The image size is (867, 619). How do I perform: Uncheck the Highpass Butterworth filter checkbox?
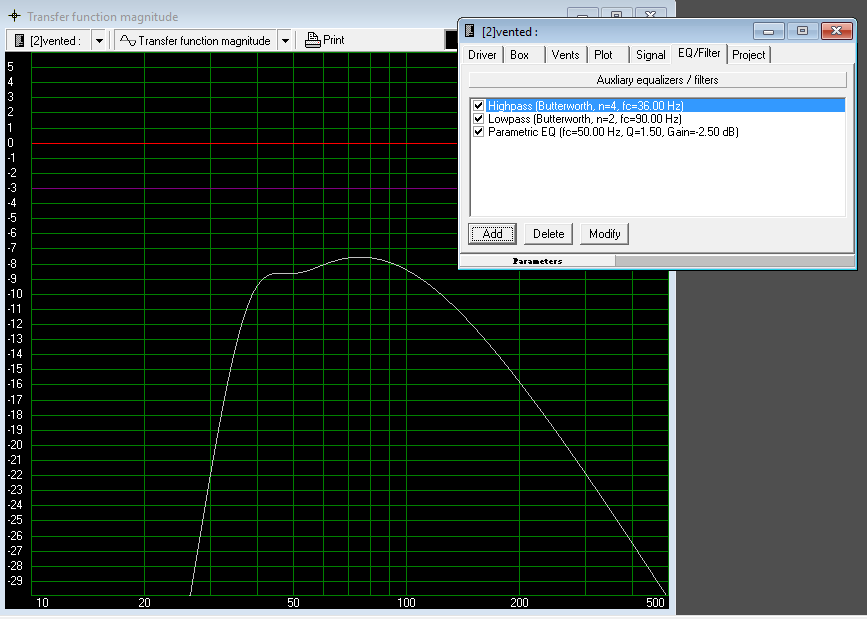coord(479,105)
